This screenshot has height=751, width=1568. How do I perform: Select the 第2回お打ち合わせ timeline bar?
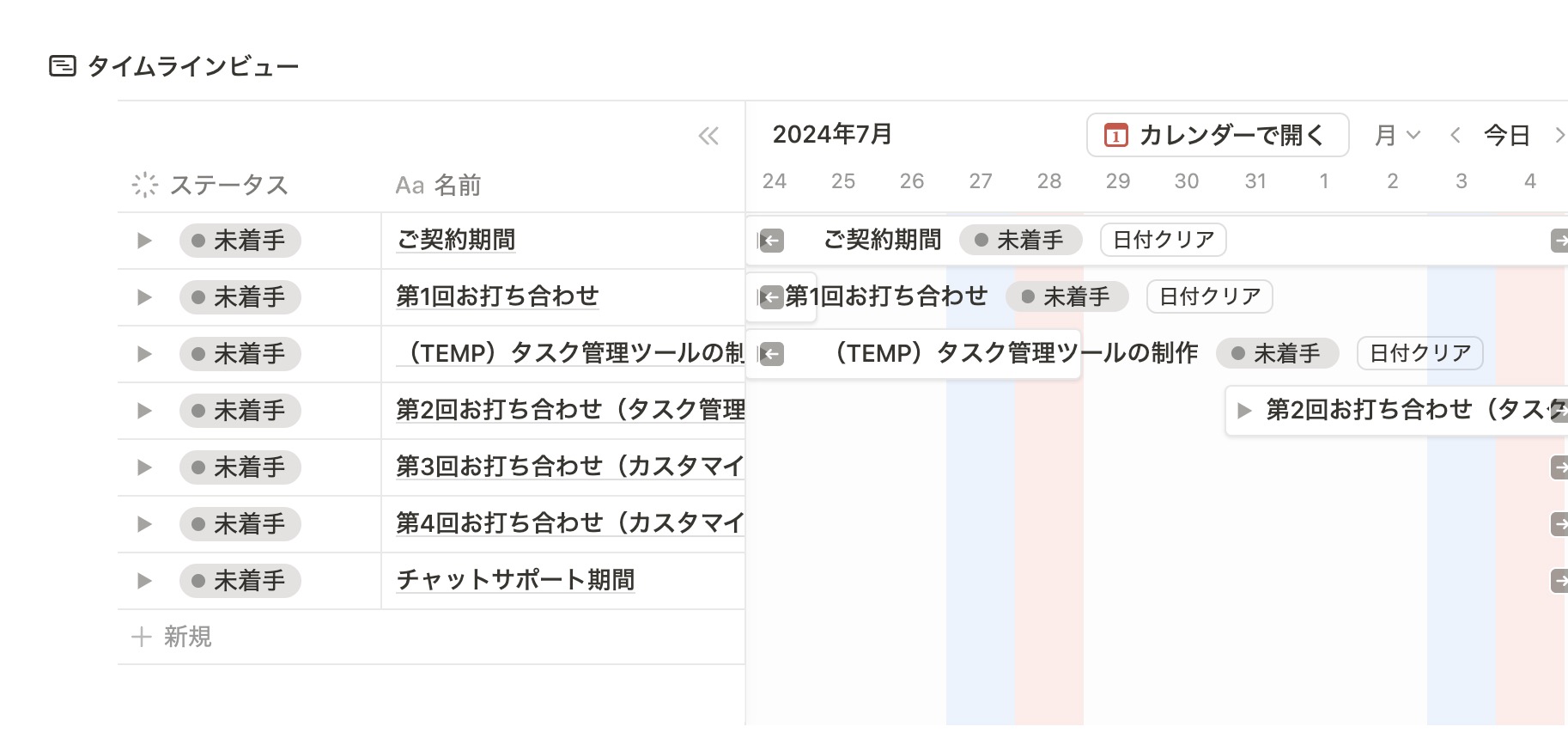click(1396, 411)
